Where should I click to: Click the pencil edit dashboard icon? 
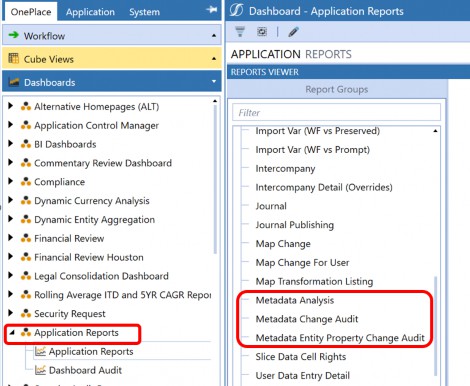pos(293,32)
